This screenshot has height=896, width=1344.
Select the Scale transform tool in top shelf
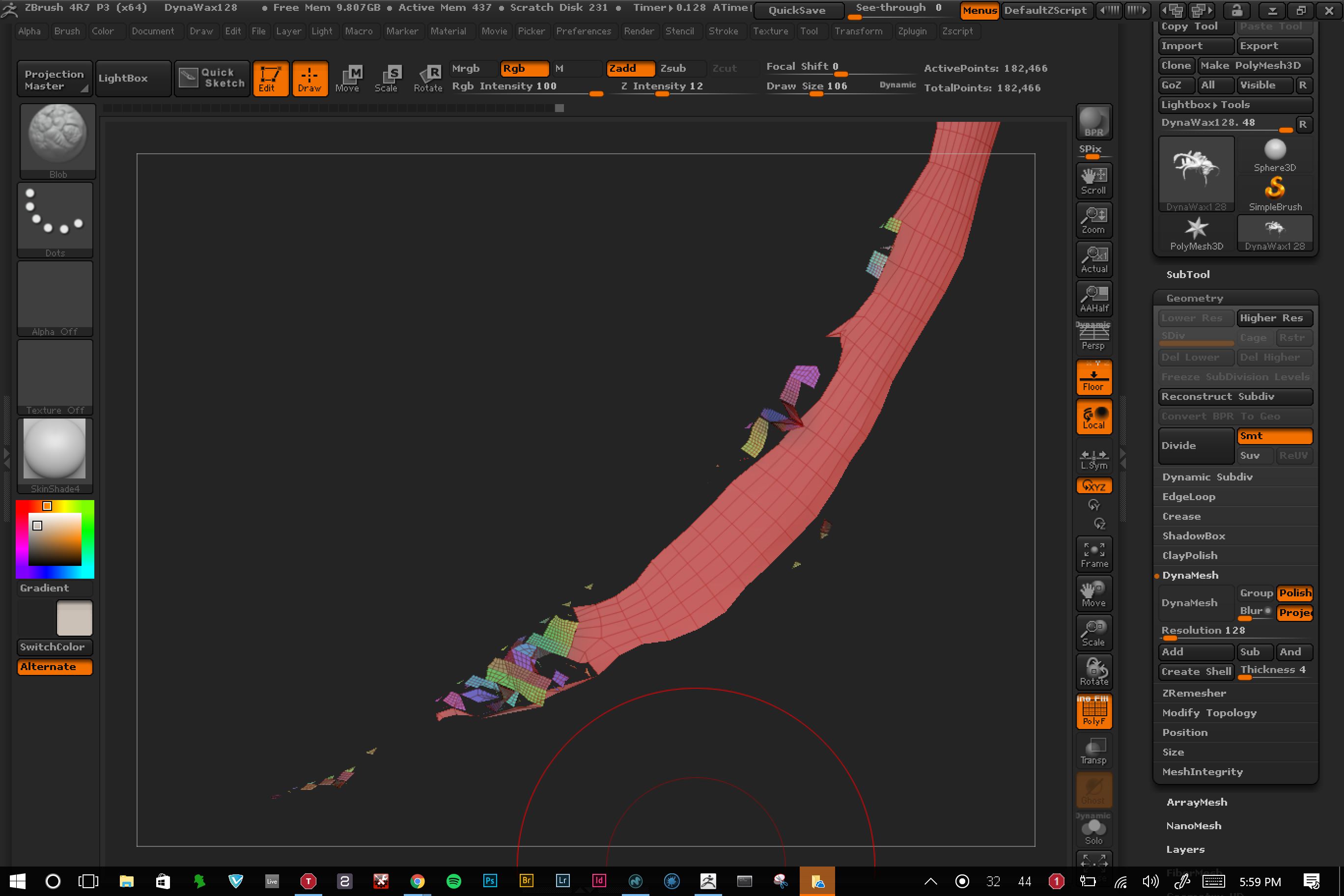click(387, 78)
